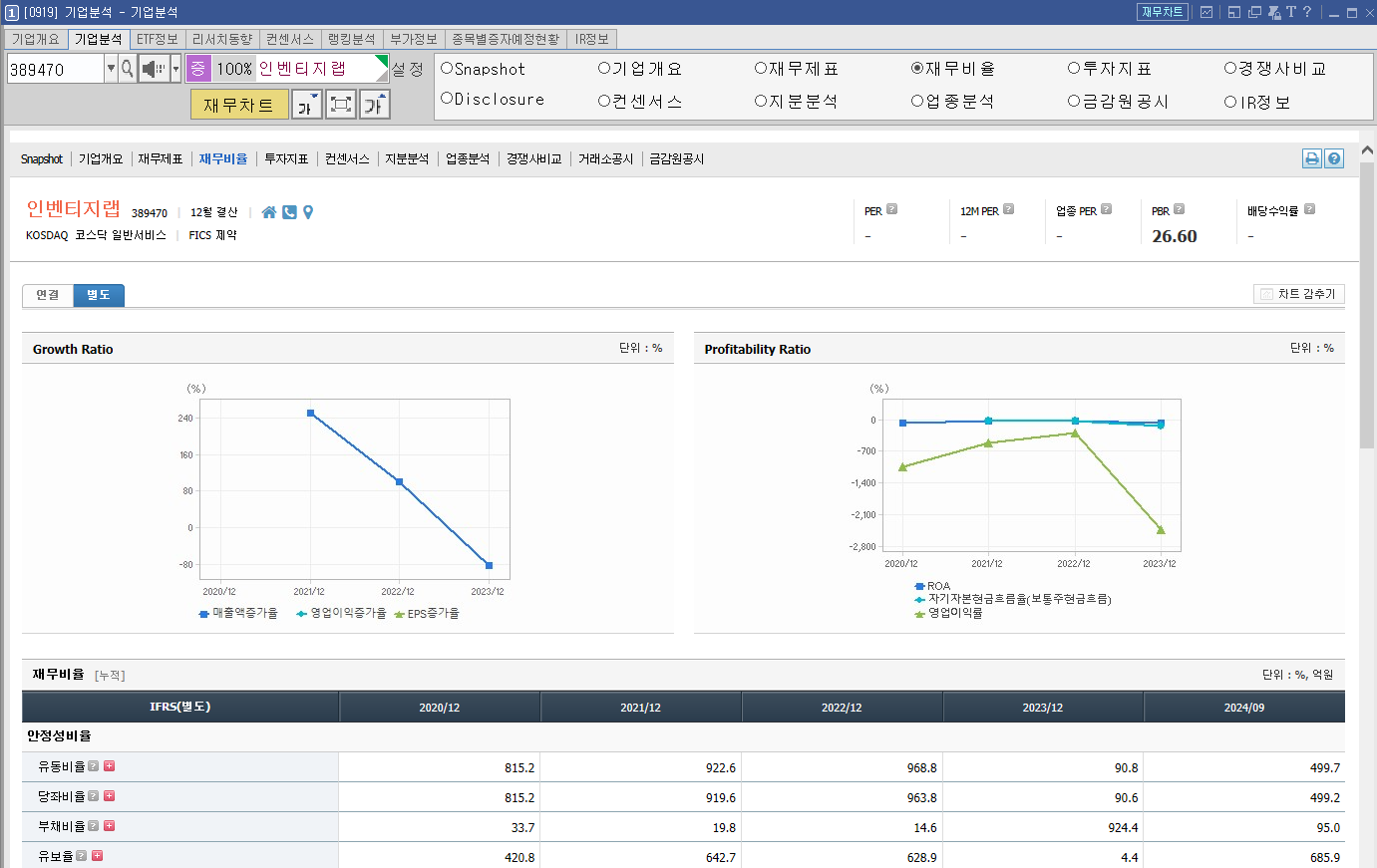
Task: Open the 컨센서스 link in sub navigation
Action: pos(347,159)
